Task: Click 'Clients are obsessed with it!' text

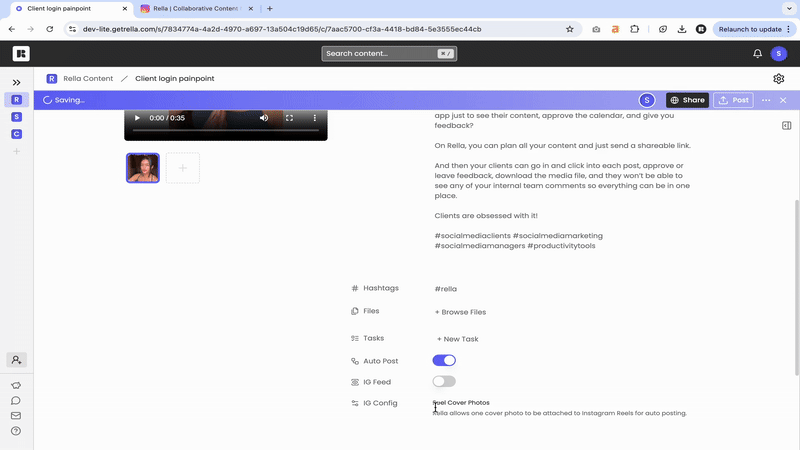Action: click(486, 216)
